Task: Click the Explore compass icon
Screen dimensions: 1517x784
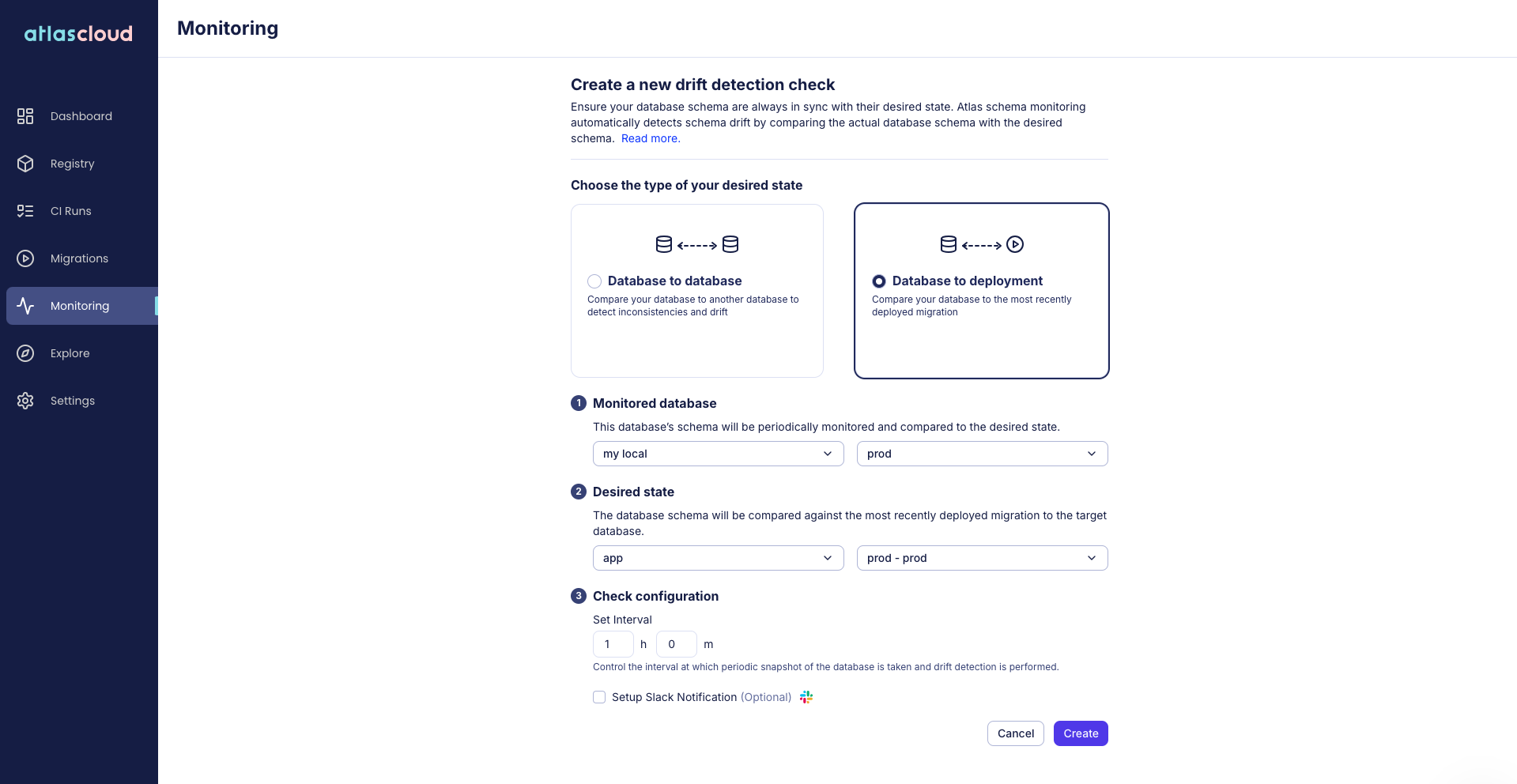Action: point(25,353)
